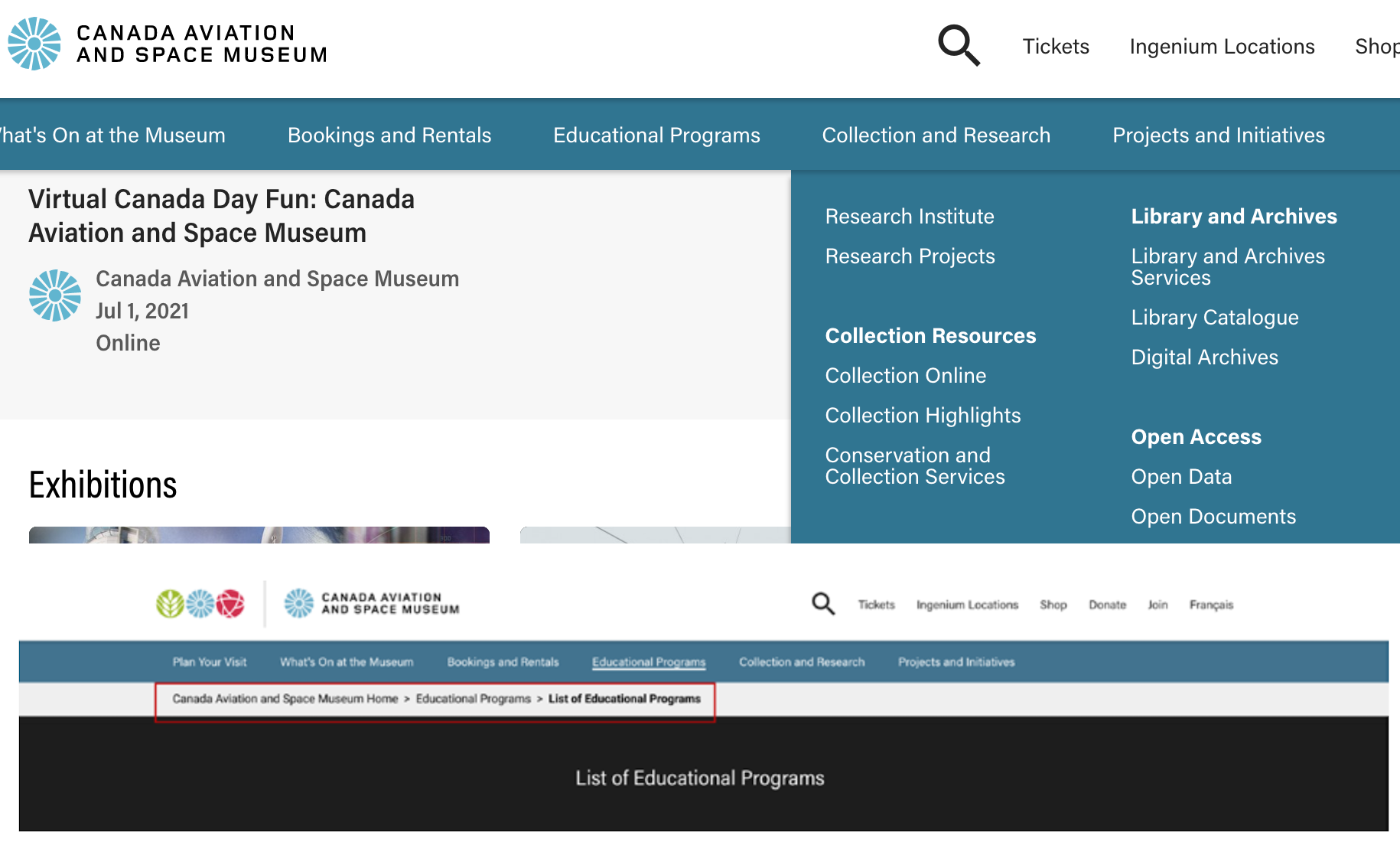Open the Projects and Initiatives tab
This screenshot has height=842, width=1400.
[x=1219, y=135]
